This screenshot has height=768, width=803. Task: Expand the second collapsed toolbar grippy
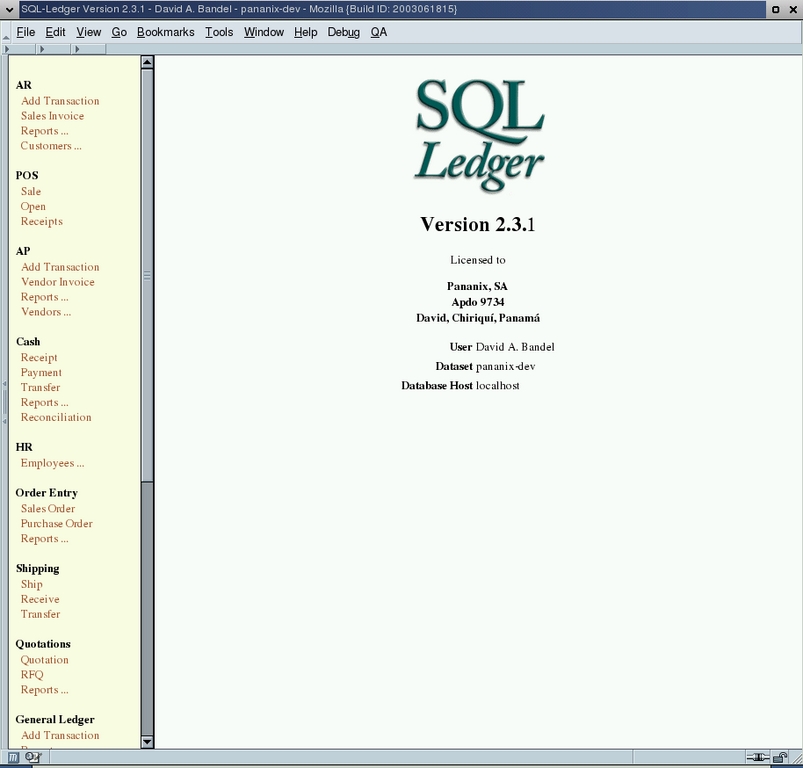(x=41, y=48)
